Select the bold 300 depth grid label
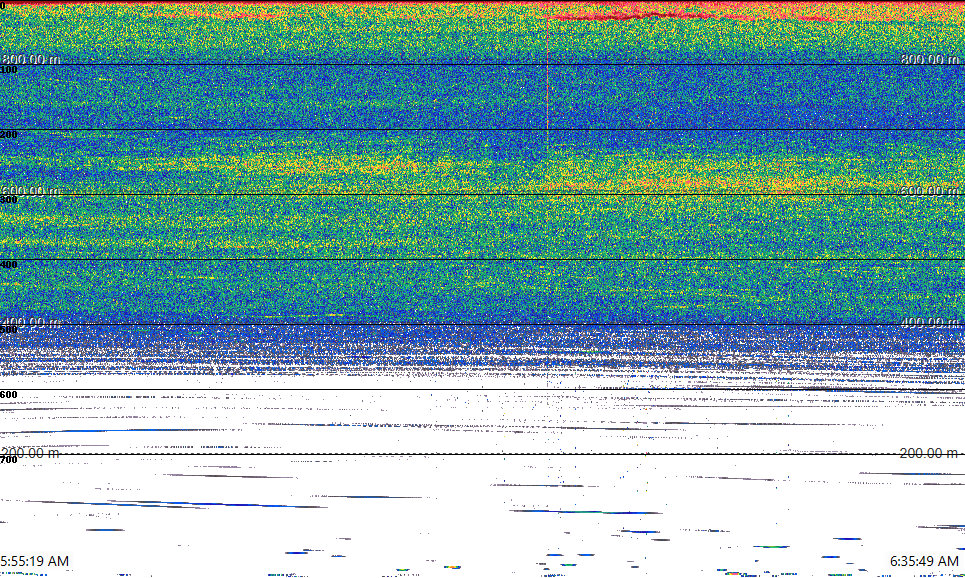The width and height of the screenshot is (965, 578). [x=9, y=200]
